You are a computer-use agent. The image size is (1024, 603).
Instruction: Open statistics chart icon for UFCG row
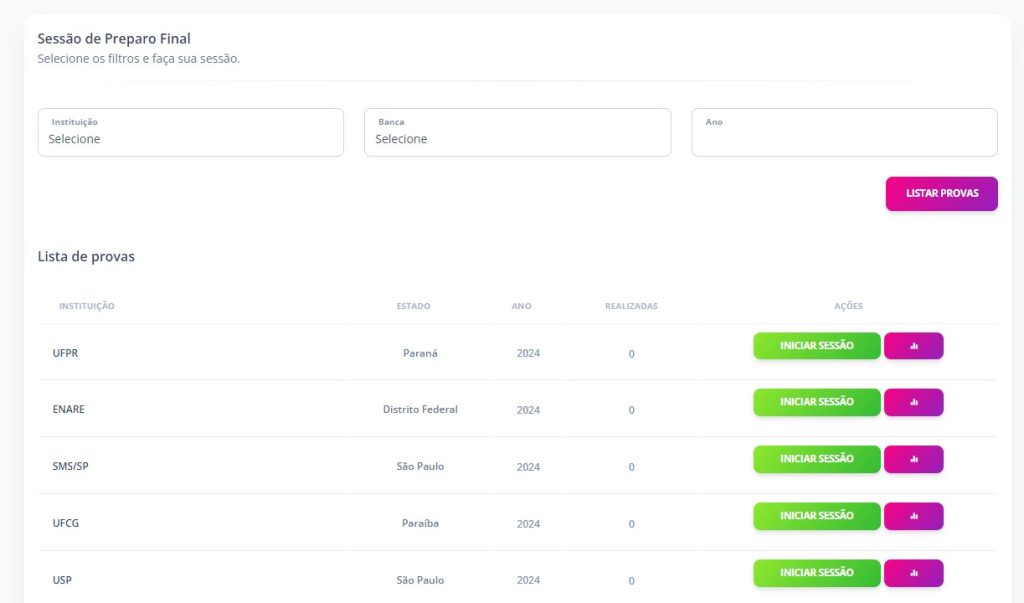913,515
